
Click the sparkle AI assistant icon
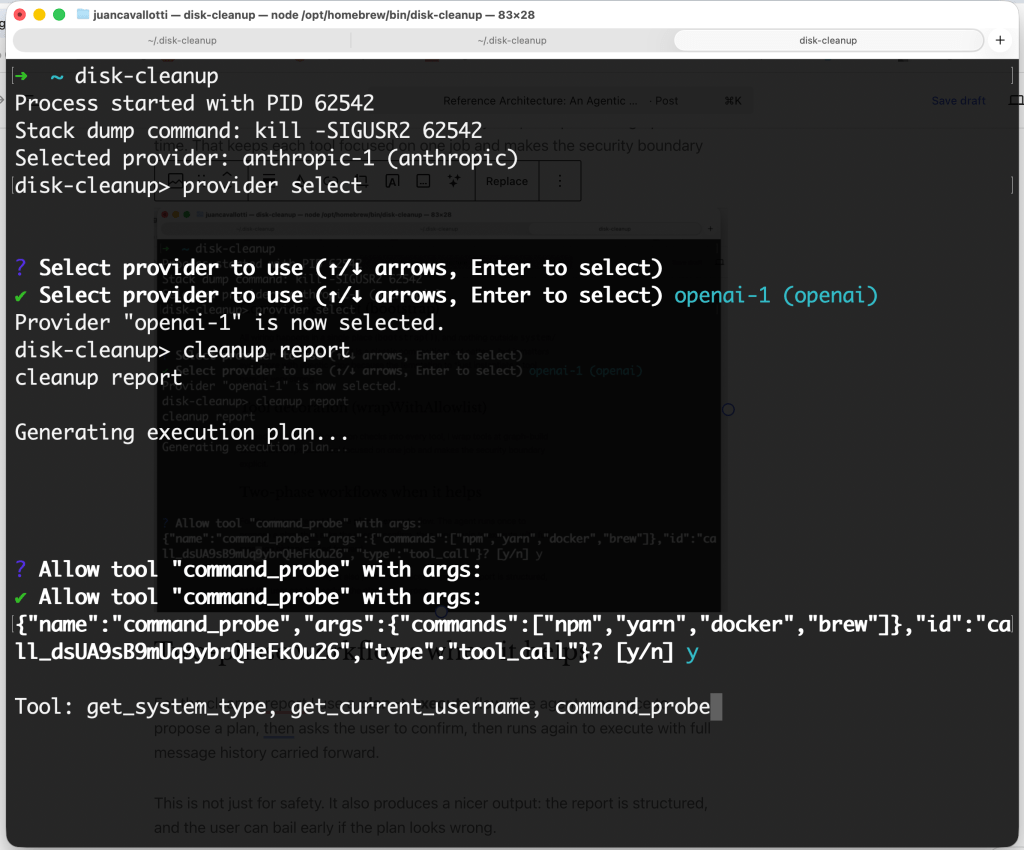pyautogui.click(x=454, y=181)
